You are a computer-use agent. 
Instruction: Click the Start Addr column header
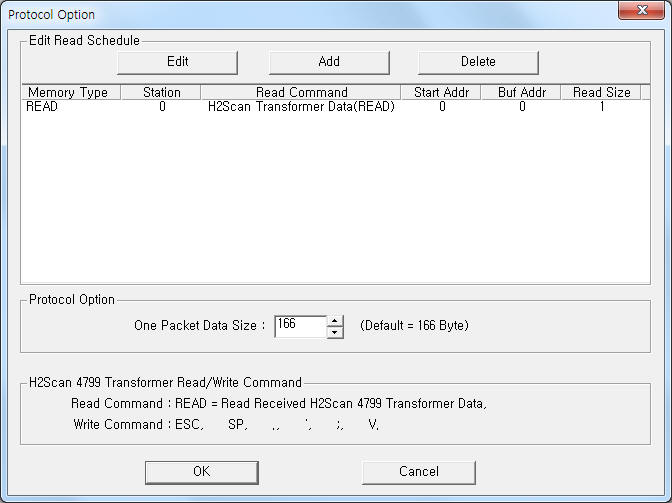(x=441, y=92)
